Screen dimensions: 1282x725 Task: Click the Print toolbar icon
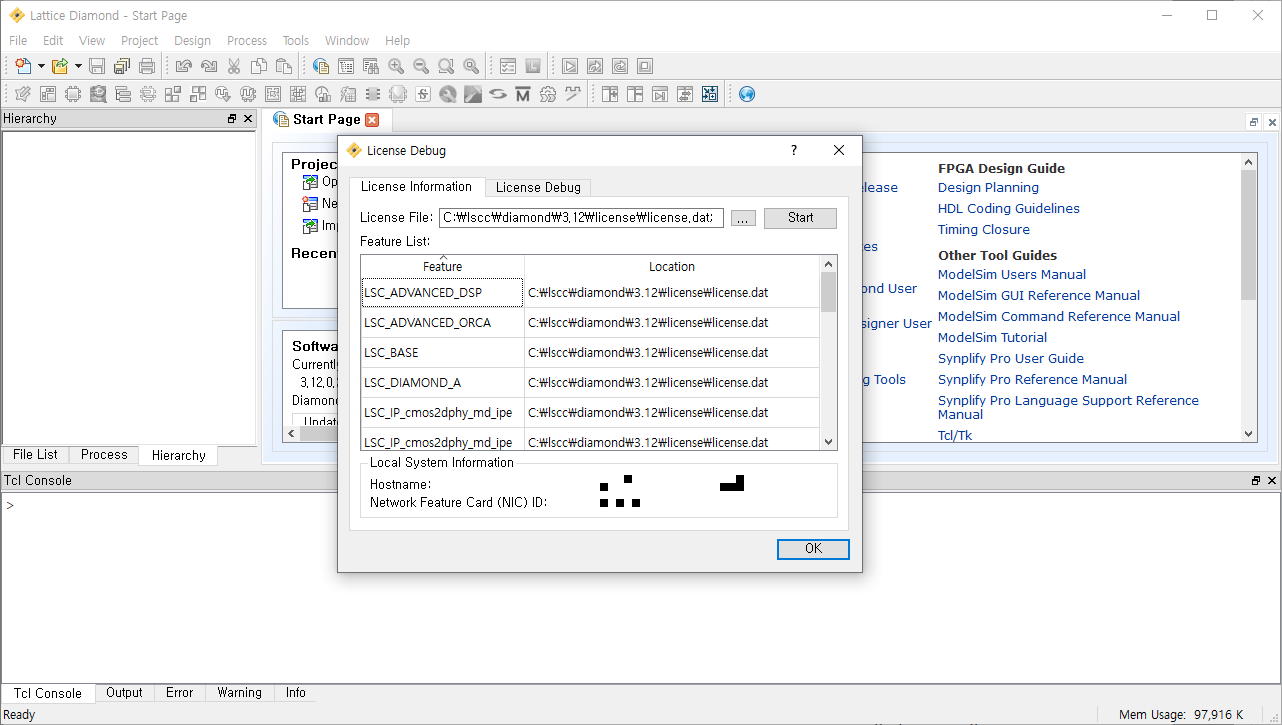[x=147, y=66]
